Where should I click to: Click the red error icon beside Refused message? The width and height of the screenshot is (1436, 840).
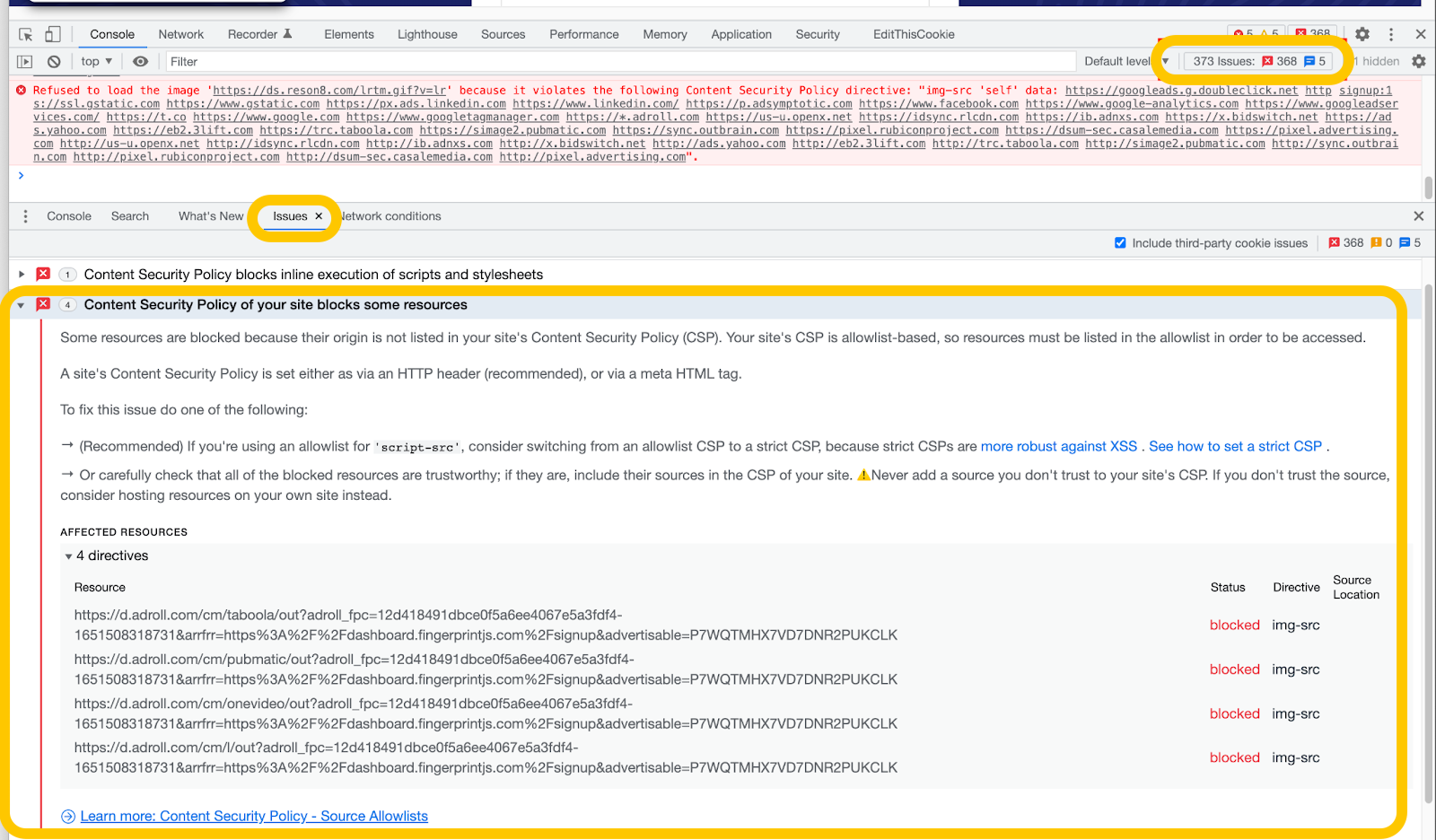(21, 90)
